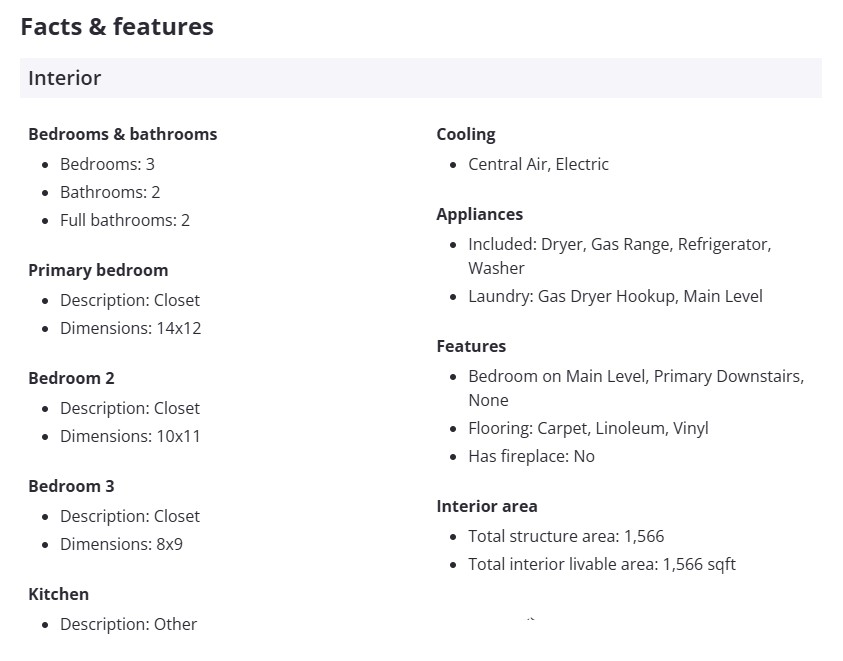Select the Cooling heading
This screenshot has height=661, width=843.
465,134
